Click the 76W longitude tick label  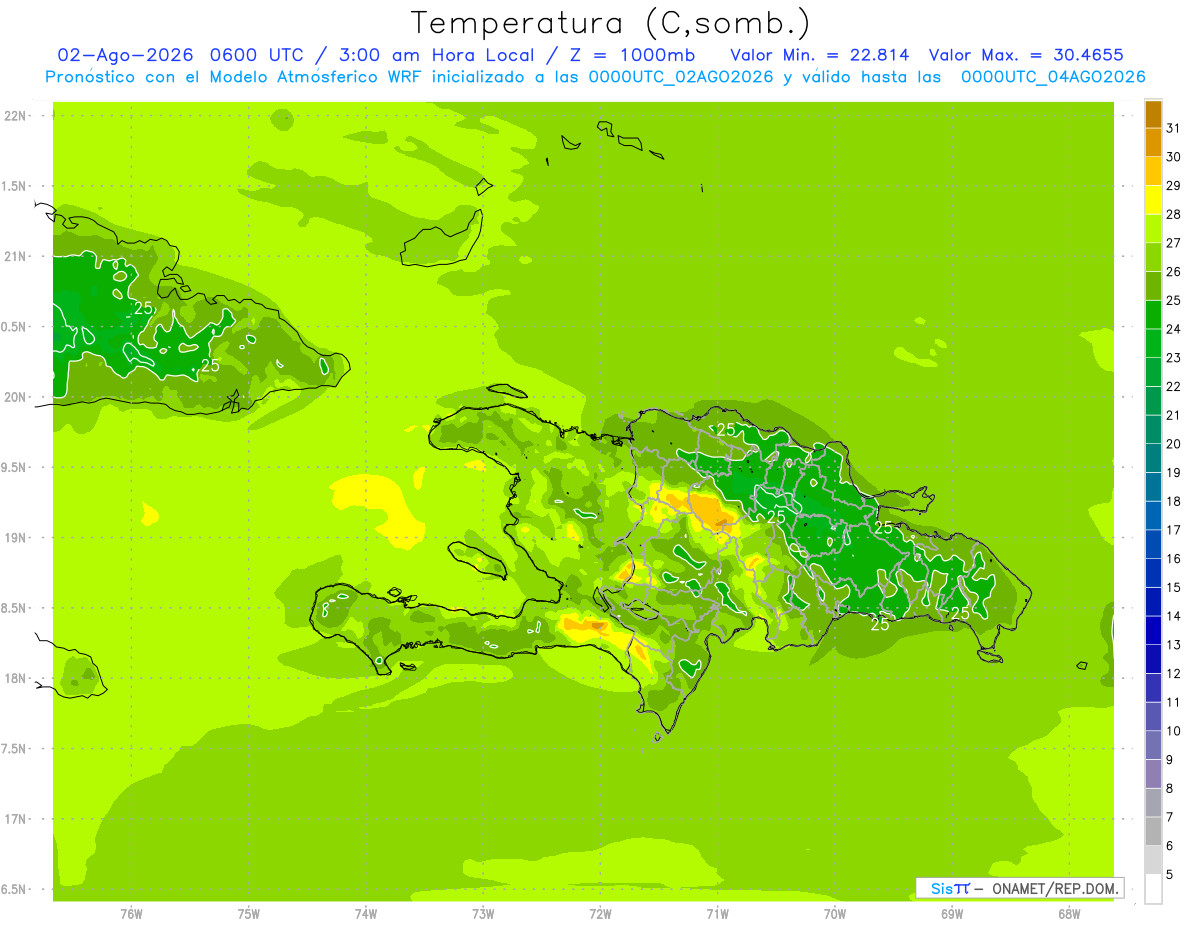pos(131,914)
